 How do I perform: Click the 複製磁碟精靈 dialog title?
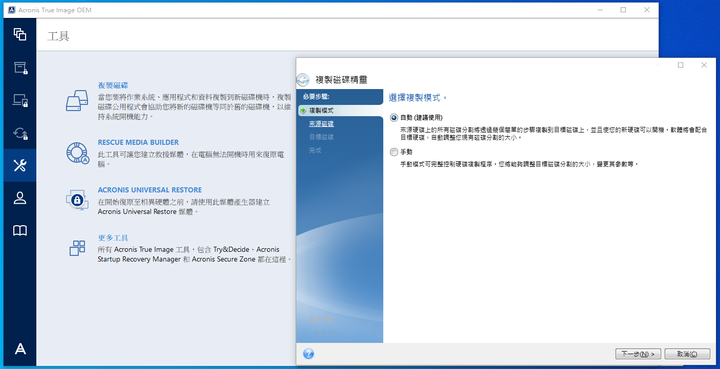(341, 80)
